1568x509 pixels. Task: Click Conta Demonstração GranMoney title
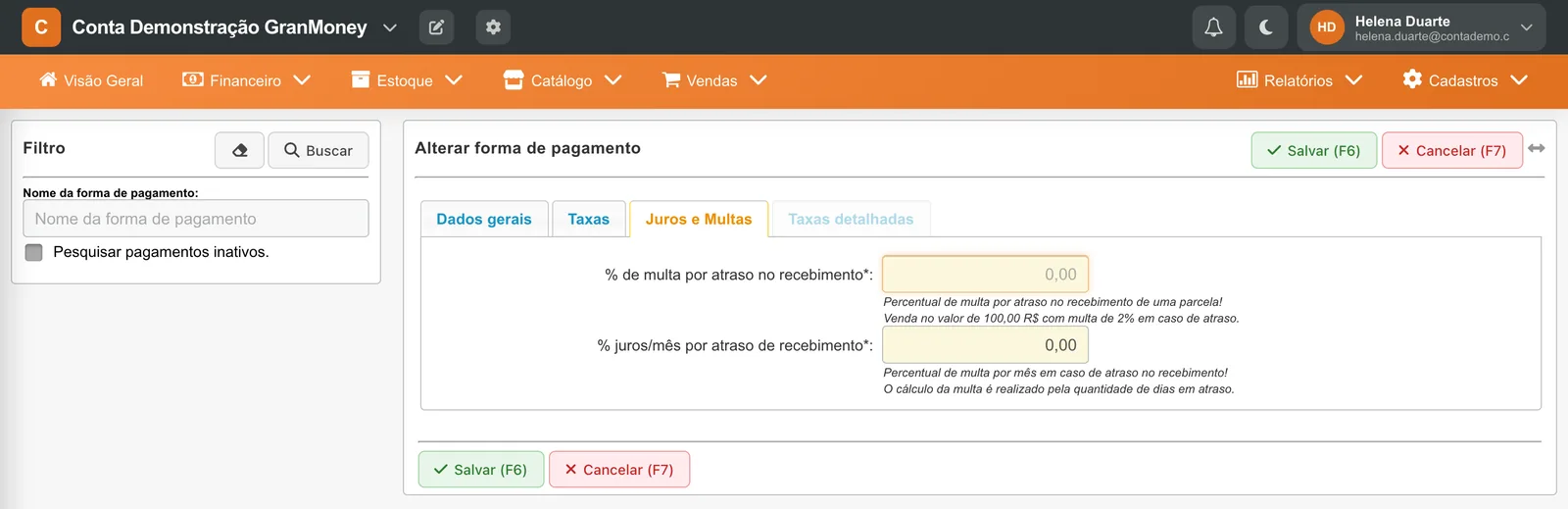[x=220, y=27]
